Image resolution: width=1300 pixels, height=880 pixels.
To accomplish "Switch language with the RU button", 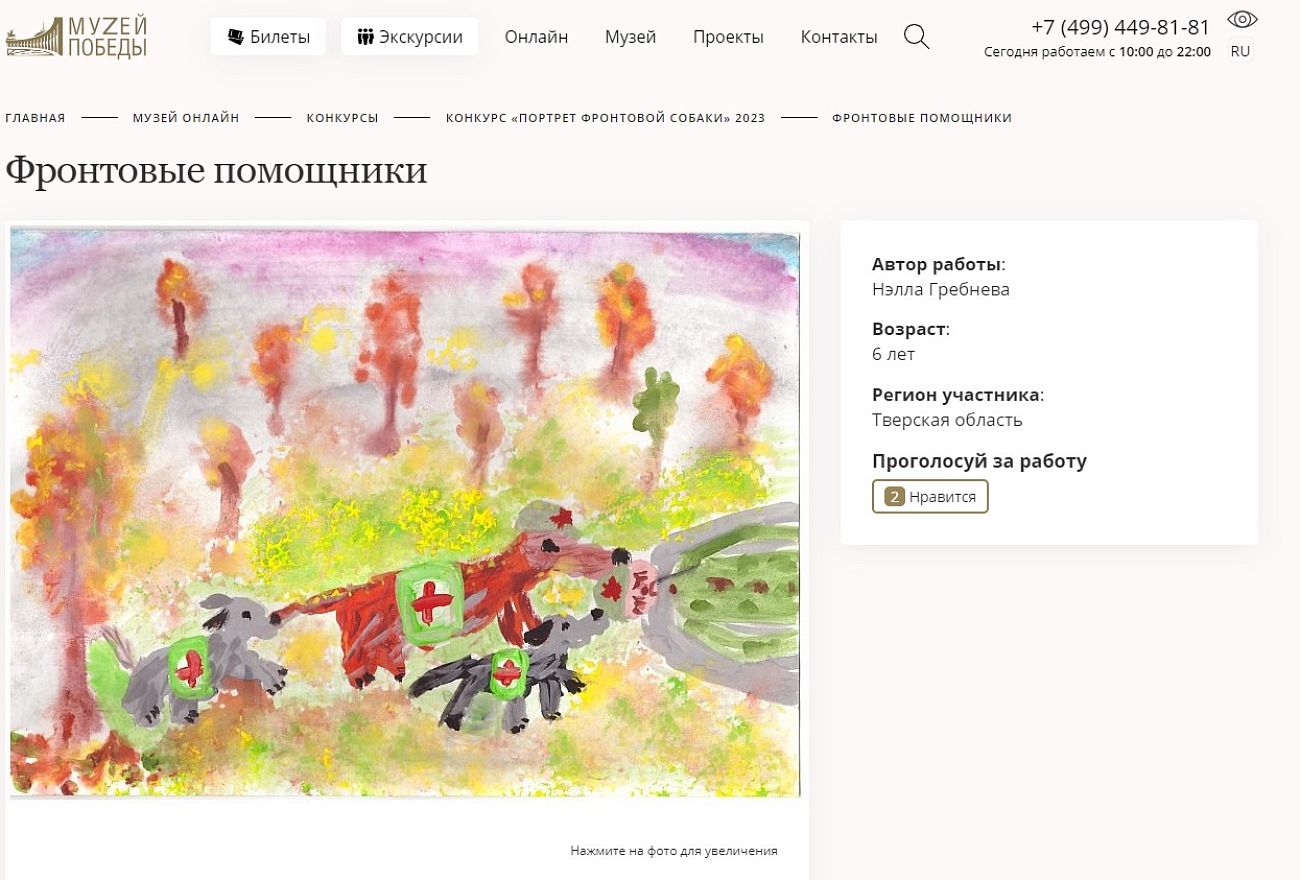I will click(1240, 51).
